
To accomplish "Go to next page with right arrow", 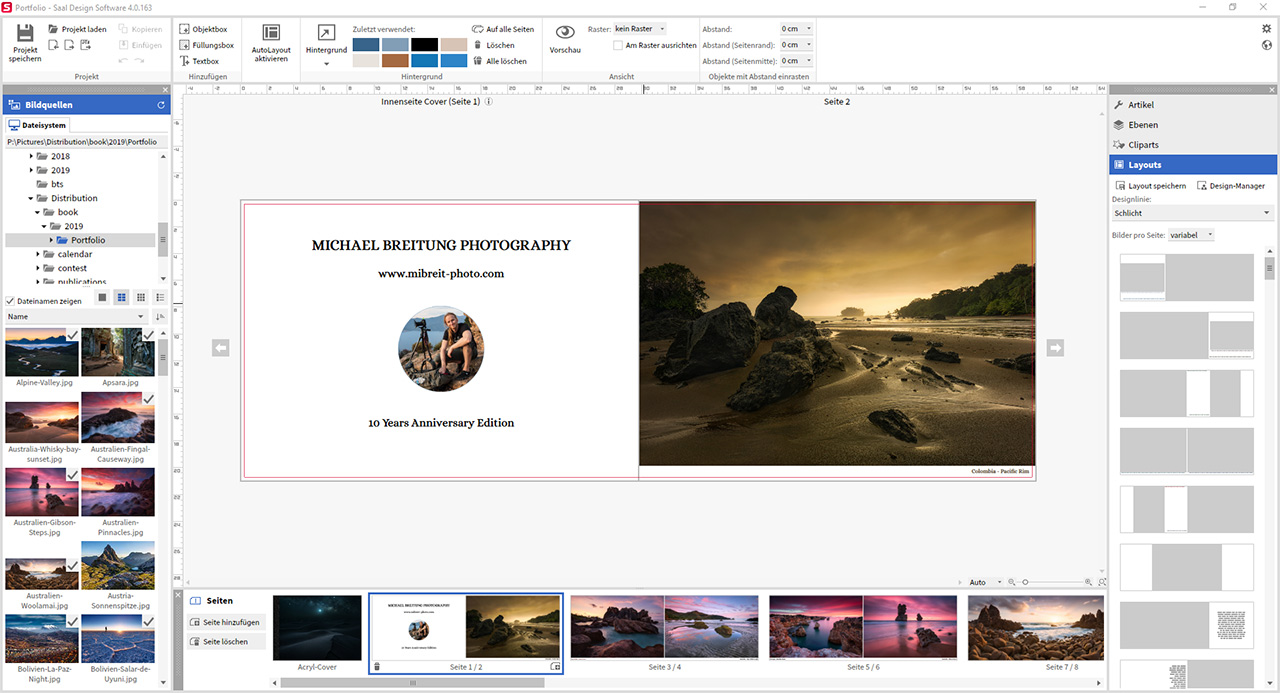I will (x=1055, y=348).
